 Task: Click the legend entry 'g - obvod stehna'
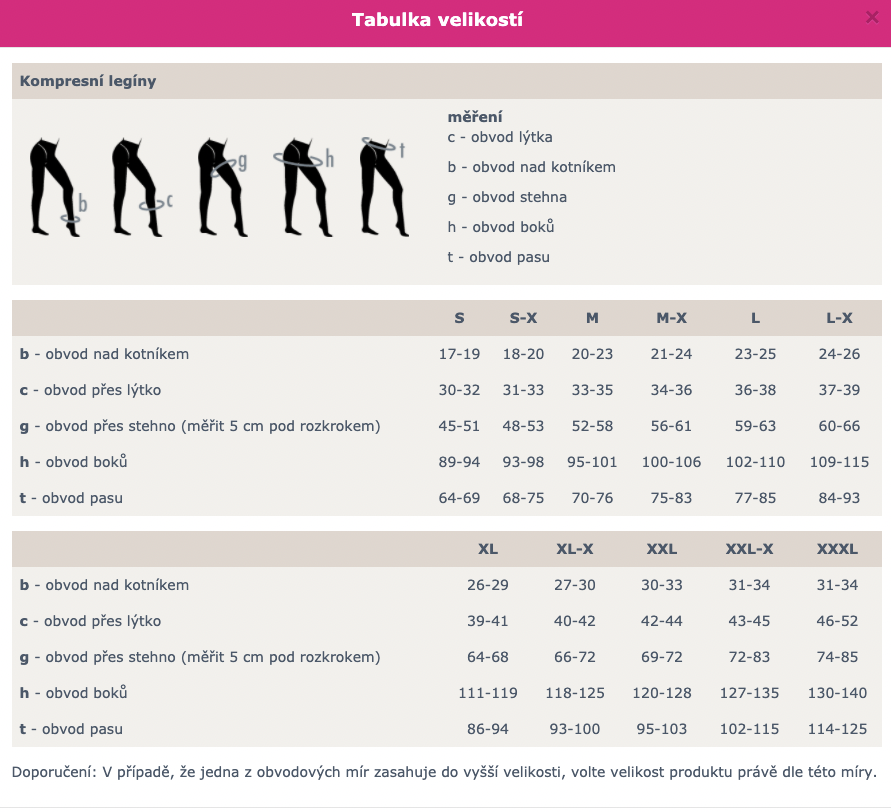pos(507,197)
